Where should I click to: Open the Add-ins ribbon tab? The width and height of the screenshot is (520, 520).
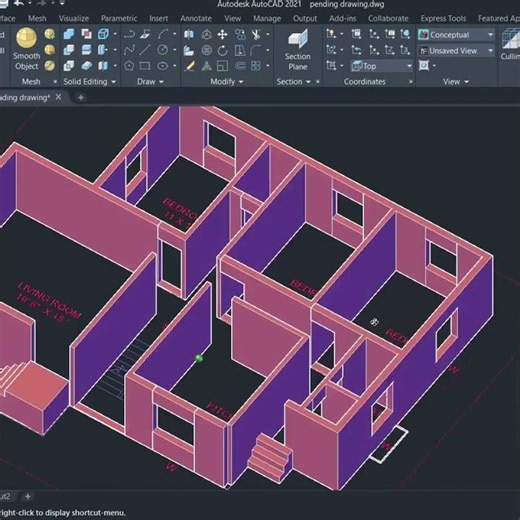342,18
